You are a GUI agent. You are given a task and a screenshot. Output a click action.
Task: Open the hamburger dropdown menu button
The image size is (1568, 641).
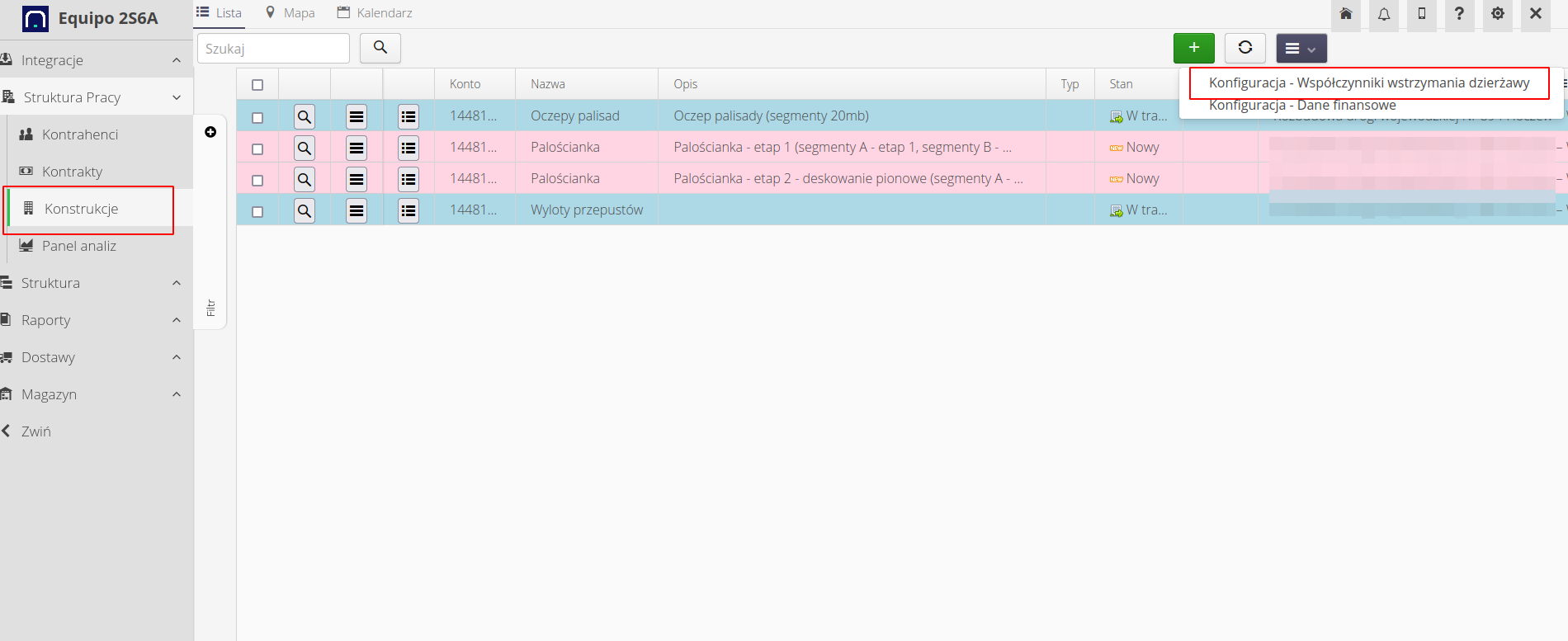tap(1301, 49)
